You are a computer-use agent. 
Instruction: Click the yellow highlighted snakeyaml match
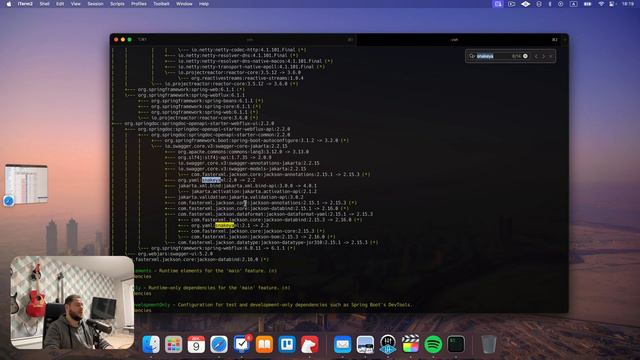click(224, 225)
